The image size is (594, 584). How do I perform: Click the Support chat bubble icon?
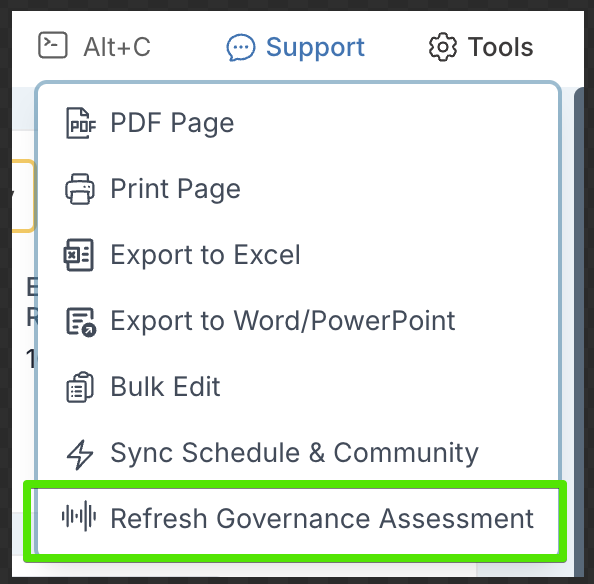pos(241,47)
